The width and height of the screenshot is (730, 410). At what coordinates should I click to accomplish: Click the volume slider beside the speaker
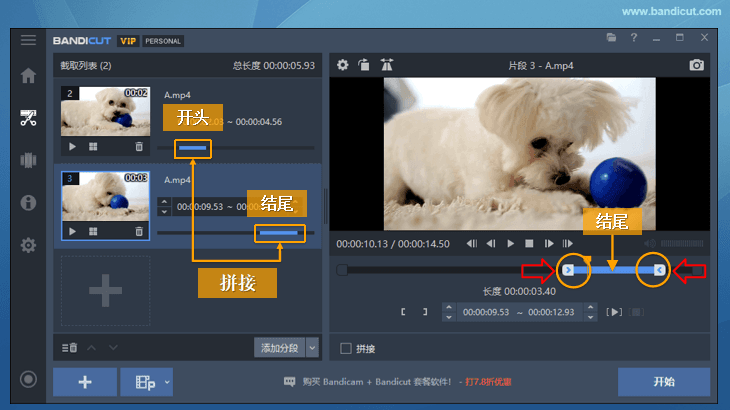[683, 243]
